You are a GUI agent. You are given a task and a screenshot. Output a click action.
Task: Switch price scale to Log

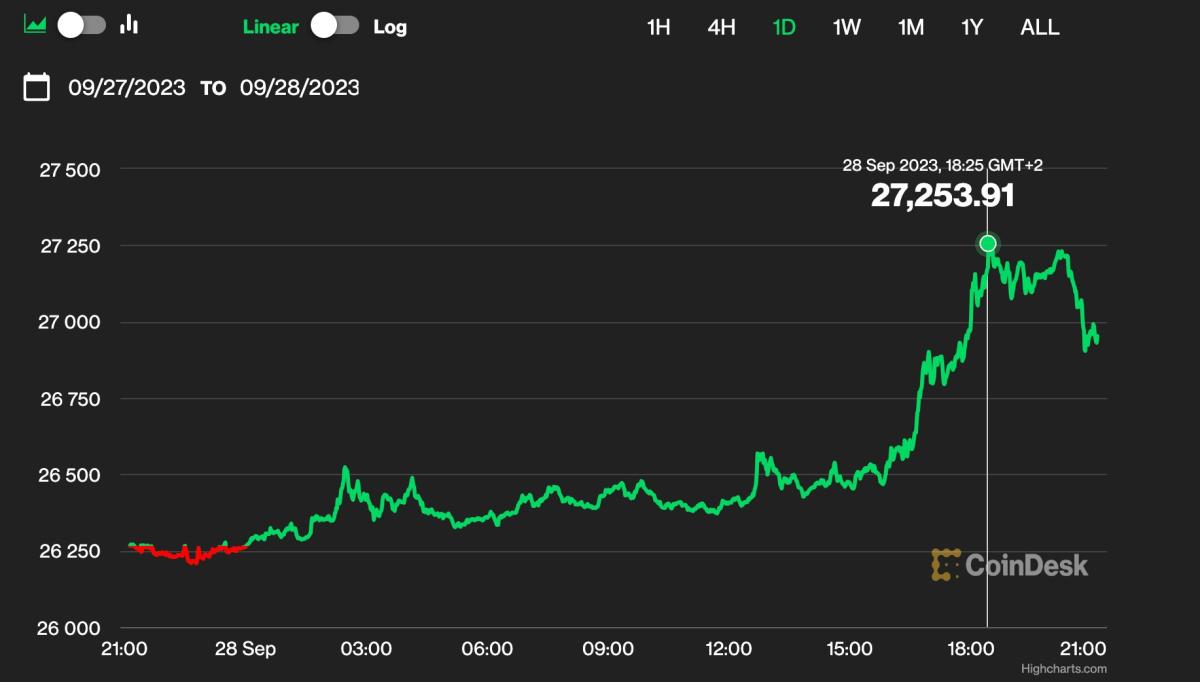(389, 27)
